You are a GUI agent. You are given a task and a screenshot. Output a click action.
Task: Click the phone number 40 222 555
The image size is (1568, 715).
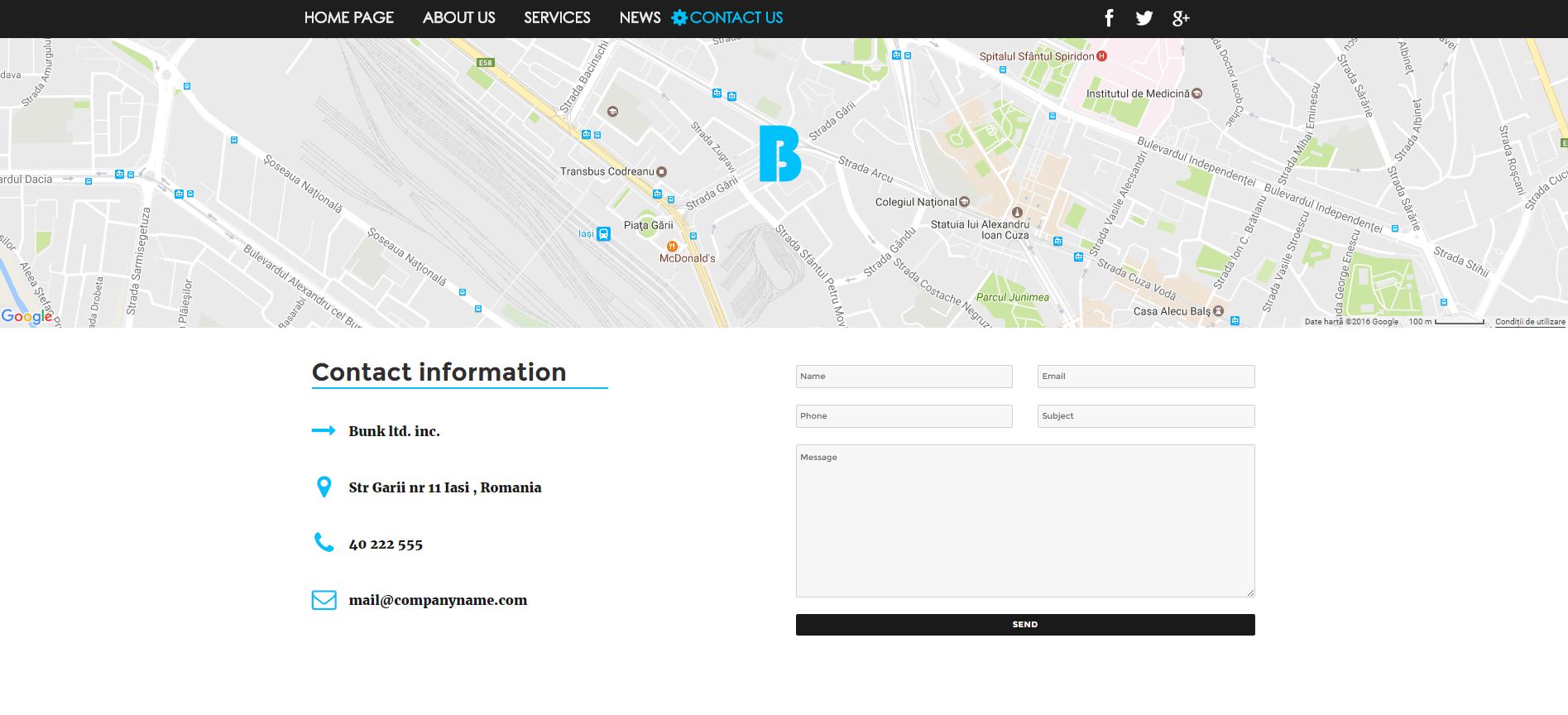[386, 544]
